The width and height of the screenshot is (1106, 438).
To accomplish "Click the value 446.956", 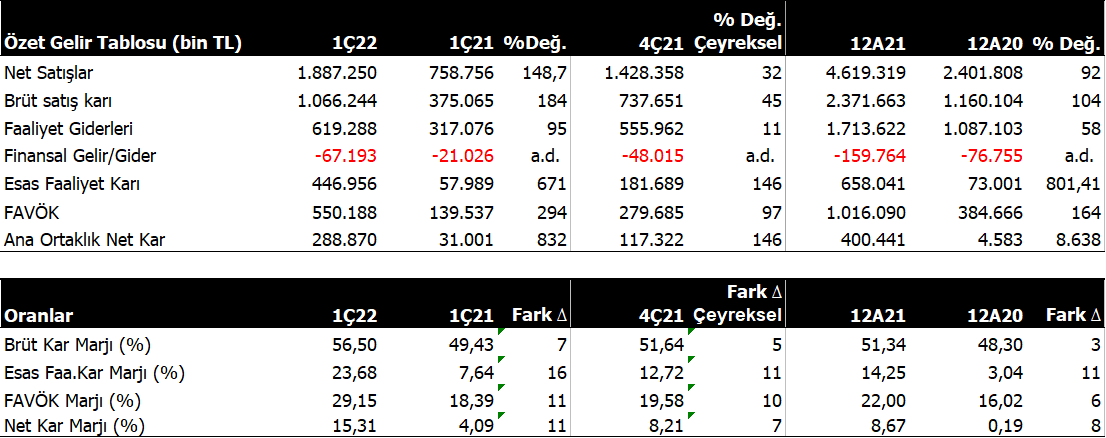I will [x=344, y=184].
